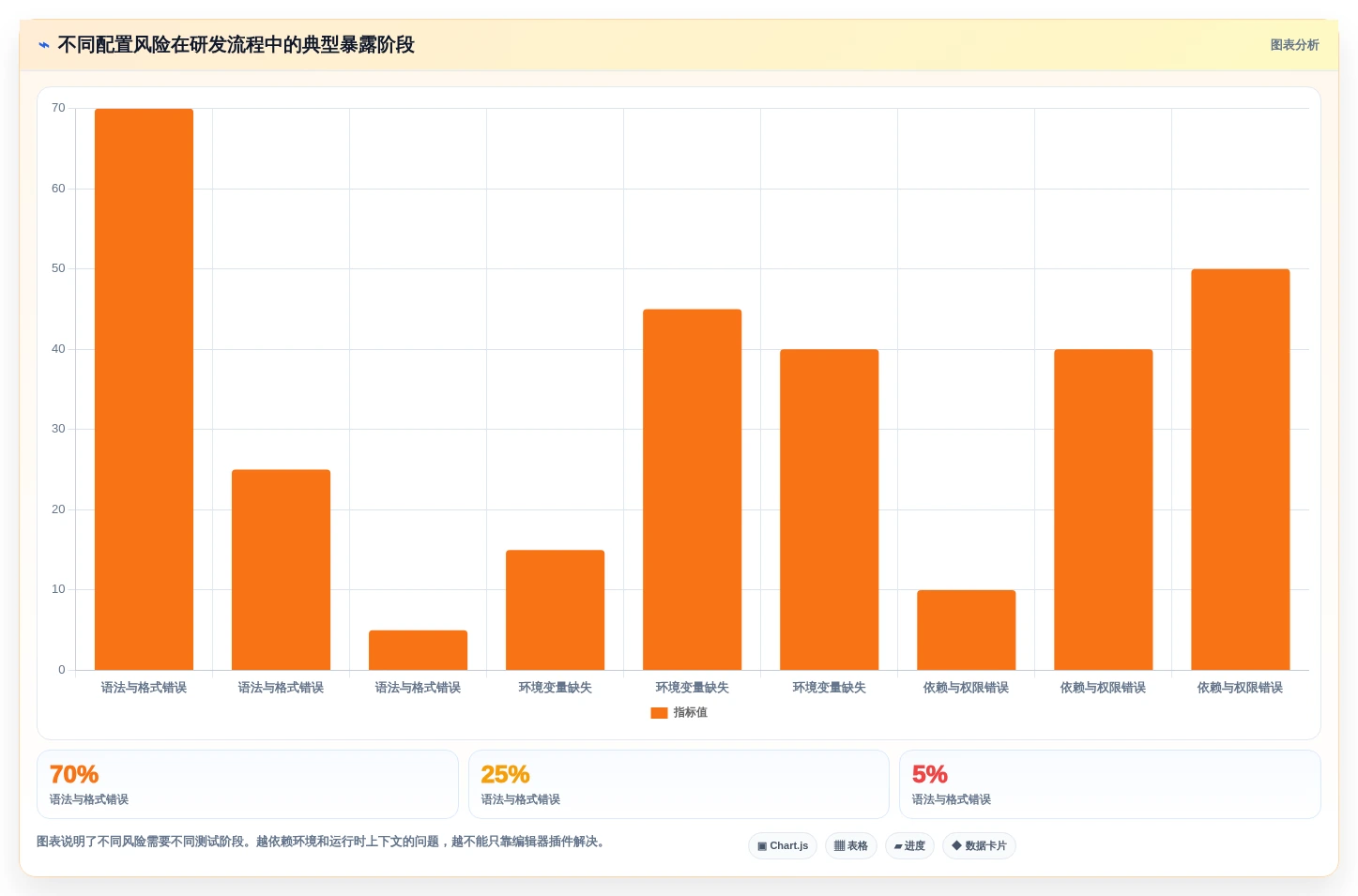Click the first 环境变量缺失 bar valued 15
The width and height of the screenshot is (1358, 896).
point(555,610)
